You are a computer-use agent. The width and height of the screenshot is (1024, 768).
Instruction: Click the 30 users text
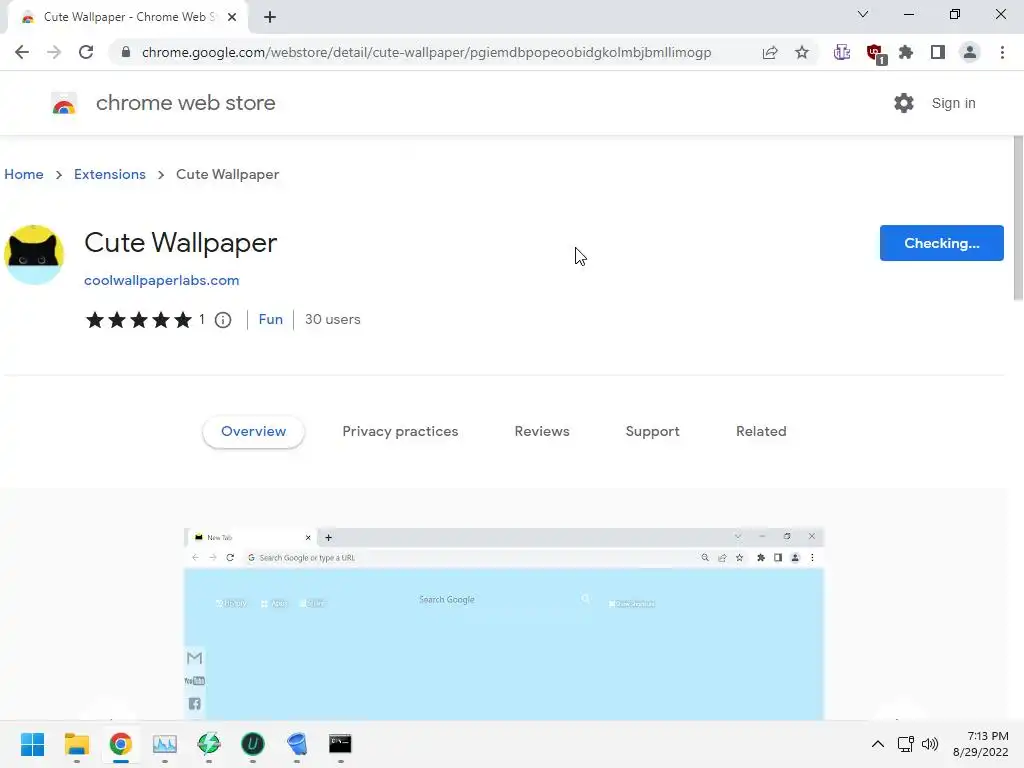(332, 319)
